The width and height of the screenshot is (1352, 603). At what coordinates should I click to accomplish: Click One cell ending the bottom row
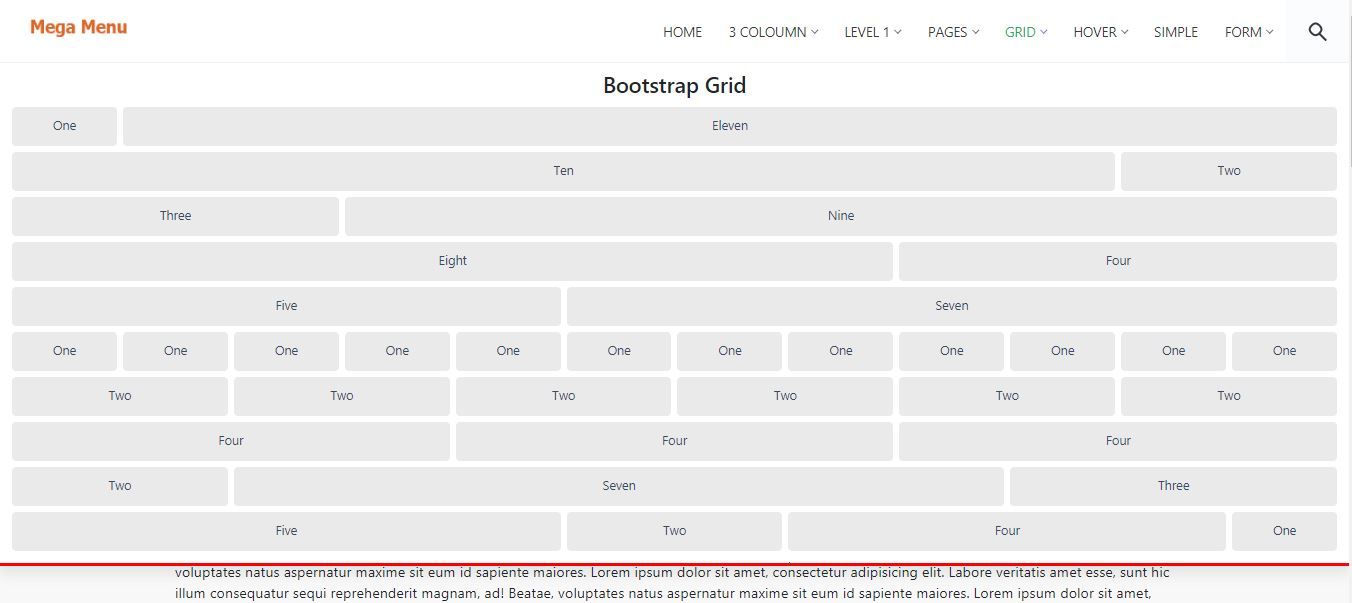[x=1284, y=531]
